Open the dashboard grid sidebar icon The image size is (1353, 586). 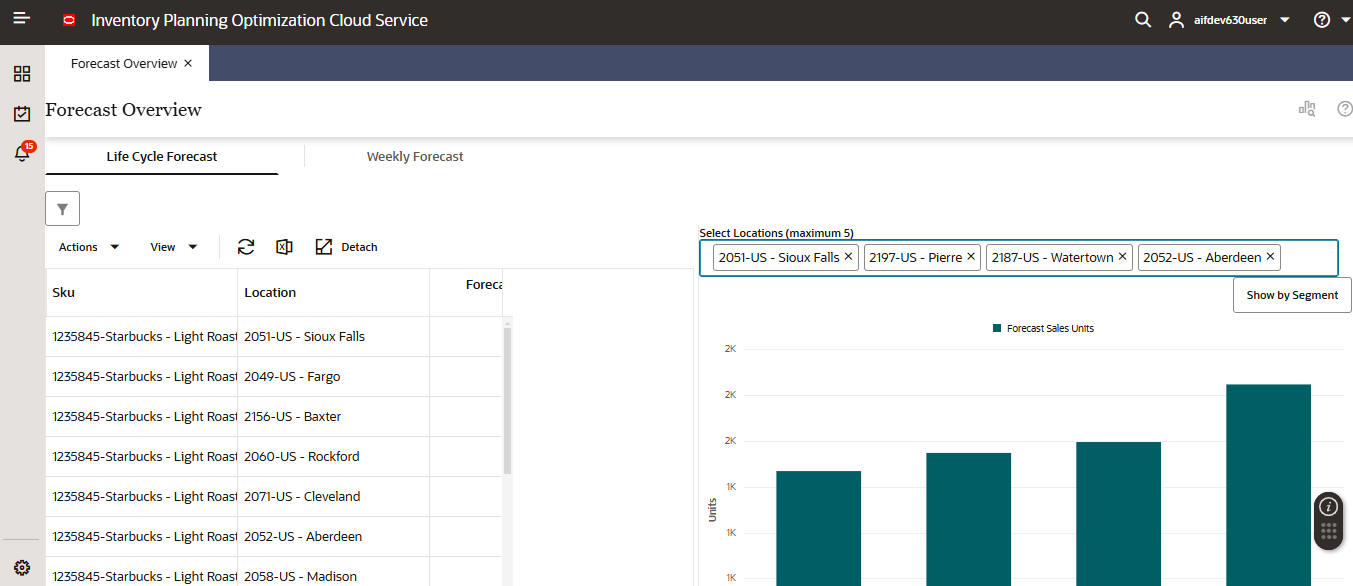coord(22,74)
